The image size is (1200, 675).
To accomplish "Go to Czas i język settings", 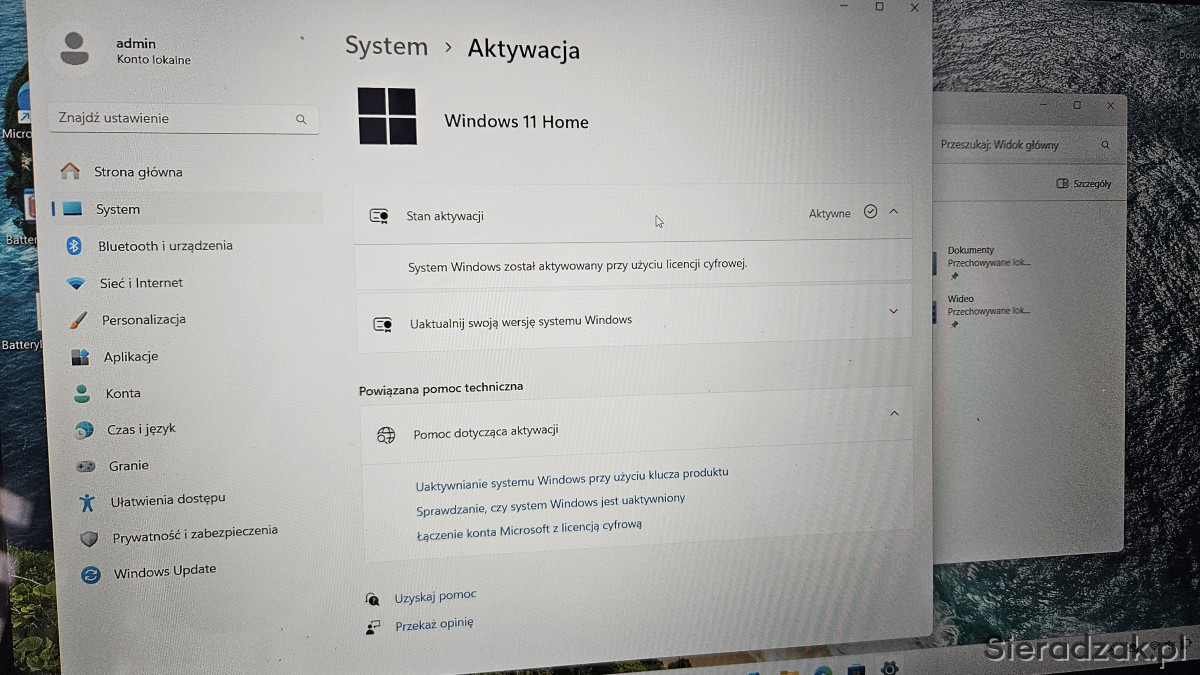I will tap(140, 429).
